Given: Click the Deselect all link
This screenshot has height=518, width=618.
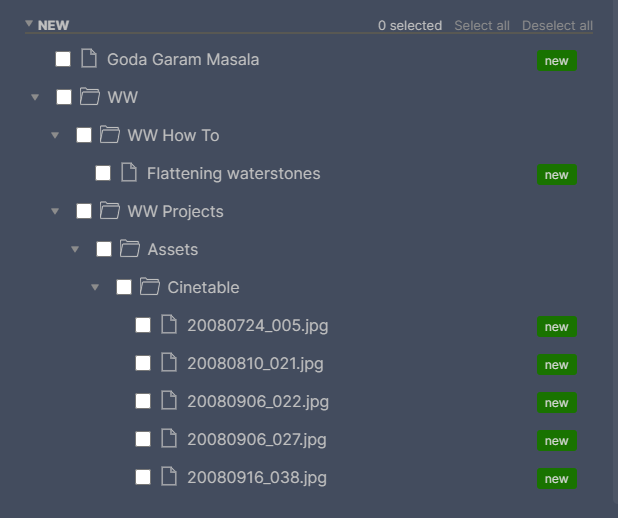Looking at the screenshot, I should click(557, 26).
